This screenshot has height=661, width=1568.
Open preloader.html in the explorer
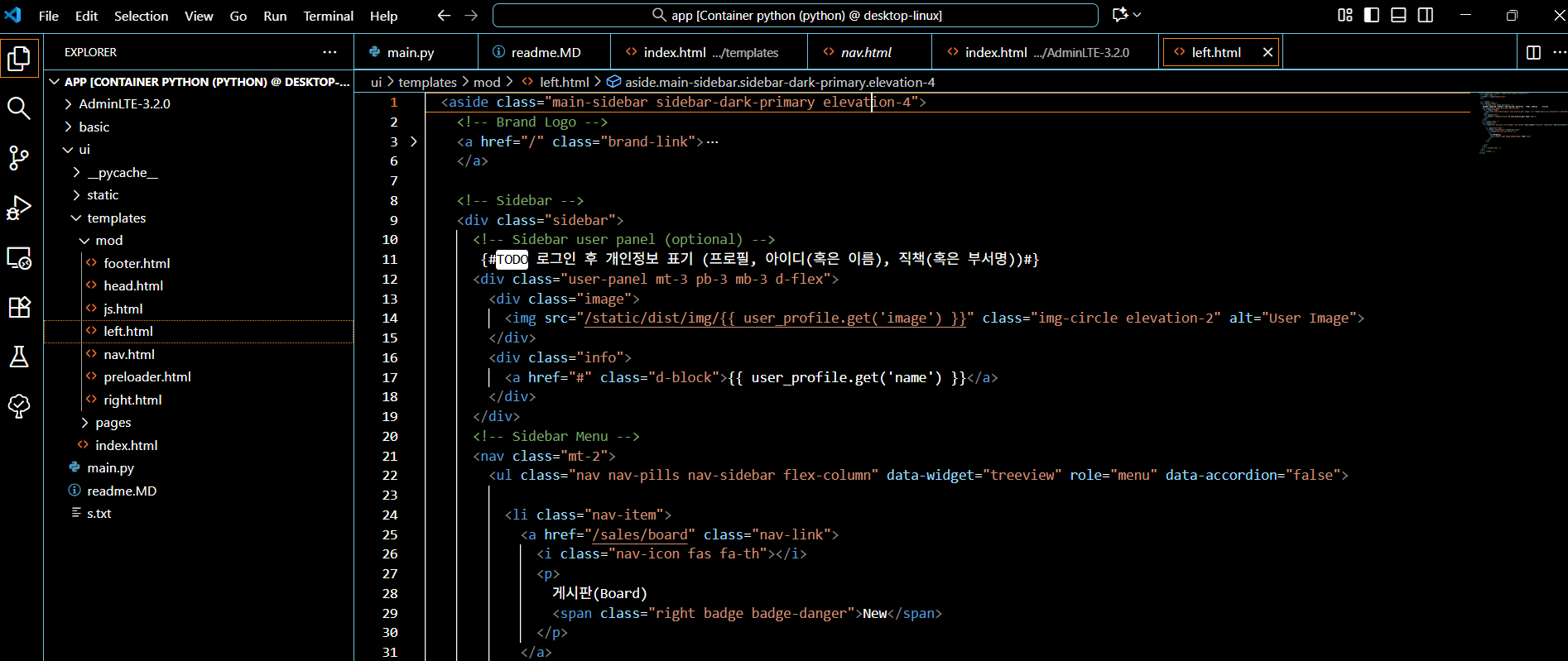coord(147,376)
